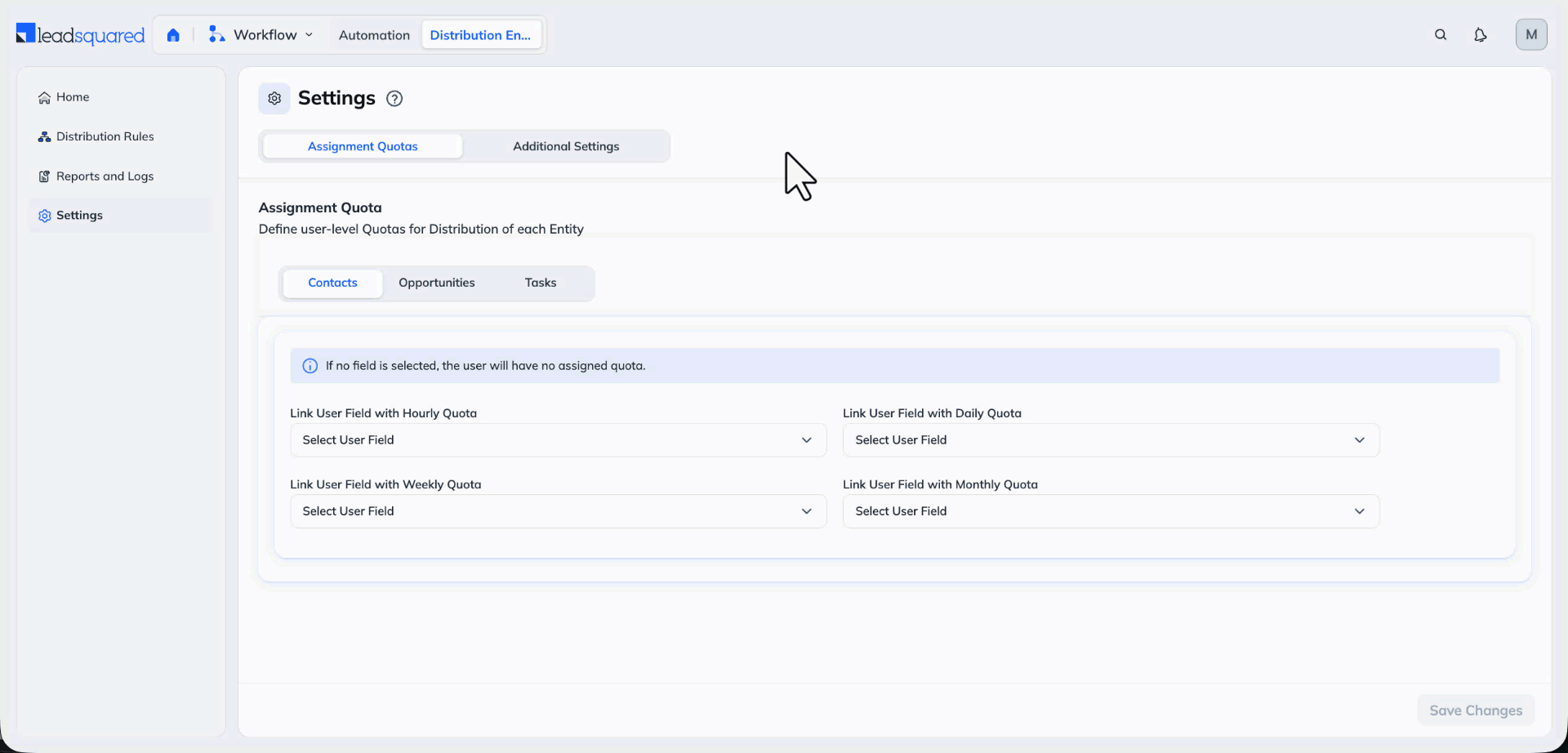Open the Monthly Quota user field dropdown
The image size is (1568, 753).
pyautogui.click(x=1111, y=511)
